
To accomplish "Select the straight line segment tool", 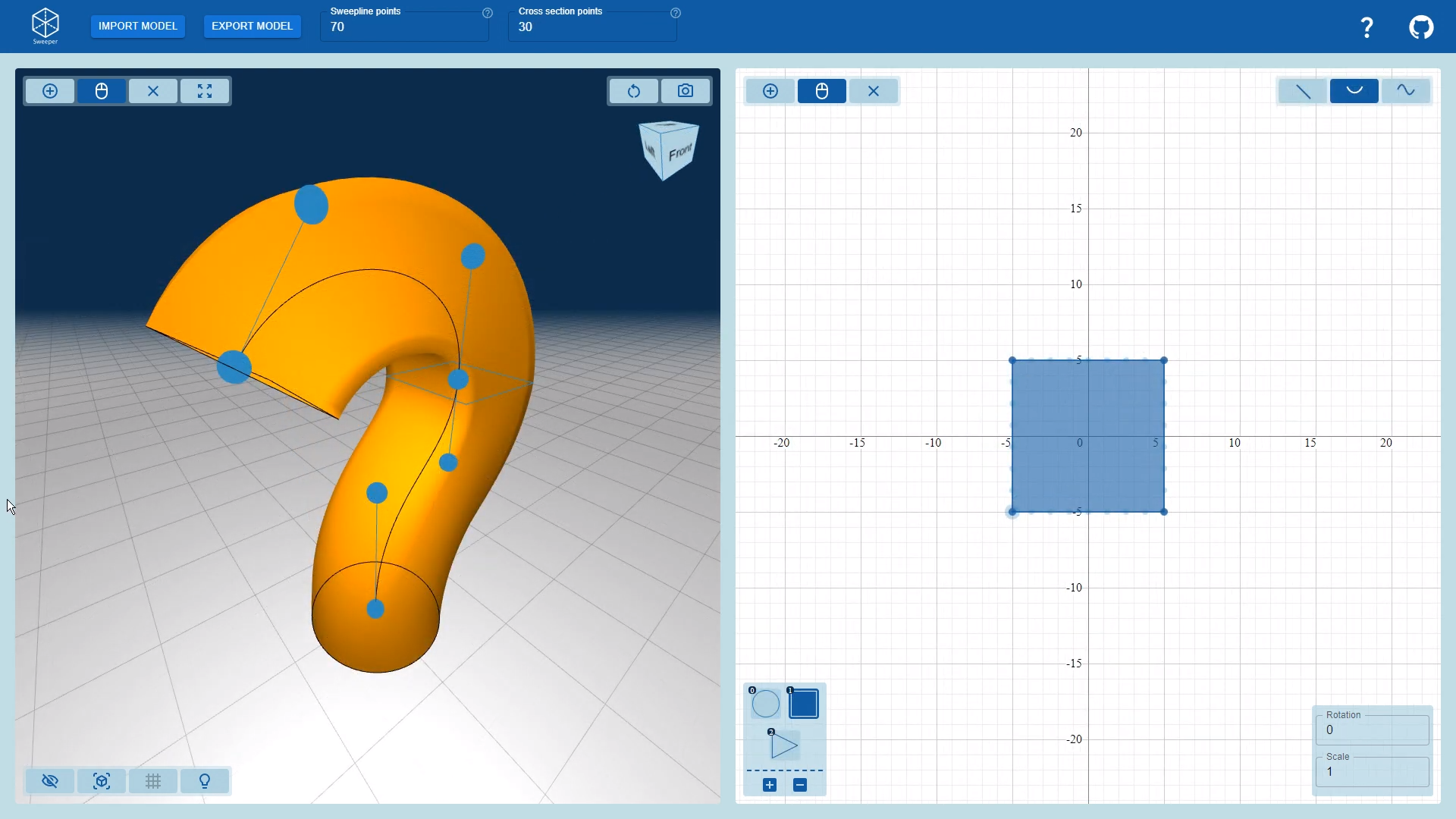I will tap(1303, 91).
